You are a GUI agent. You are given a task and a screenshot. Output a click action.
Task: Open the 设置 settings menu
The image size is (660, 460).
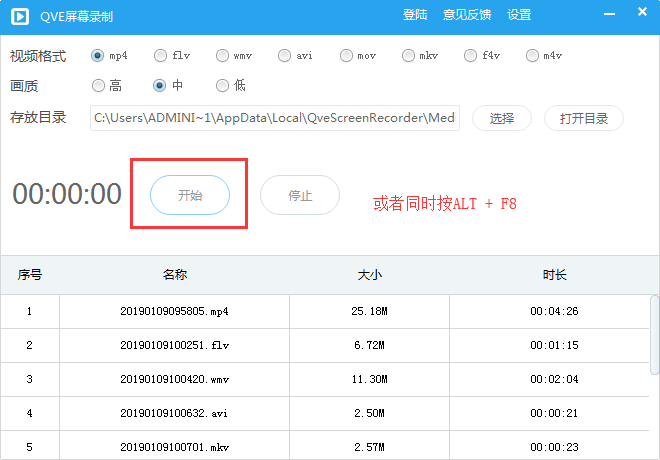[x=519, y=15]
